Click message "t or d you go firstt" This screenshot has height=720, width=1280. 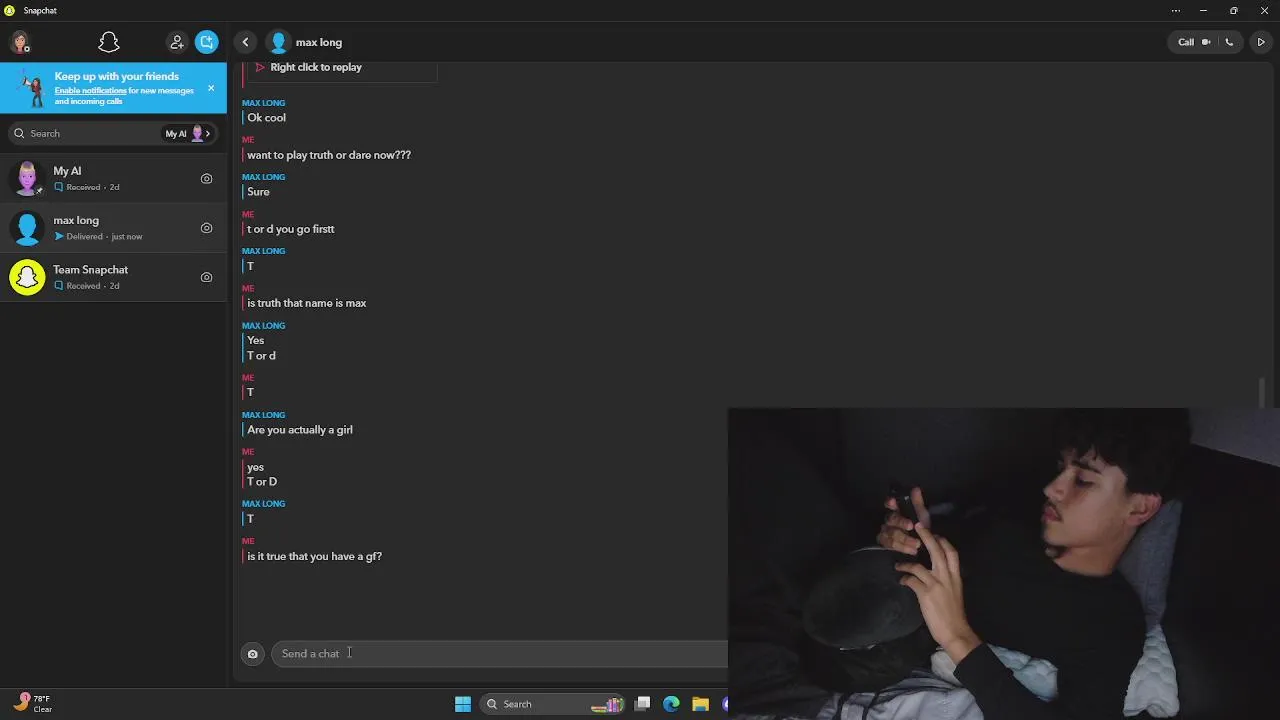point(291,229)
